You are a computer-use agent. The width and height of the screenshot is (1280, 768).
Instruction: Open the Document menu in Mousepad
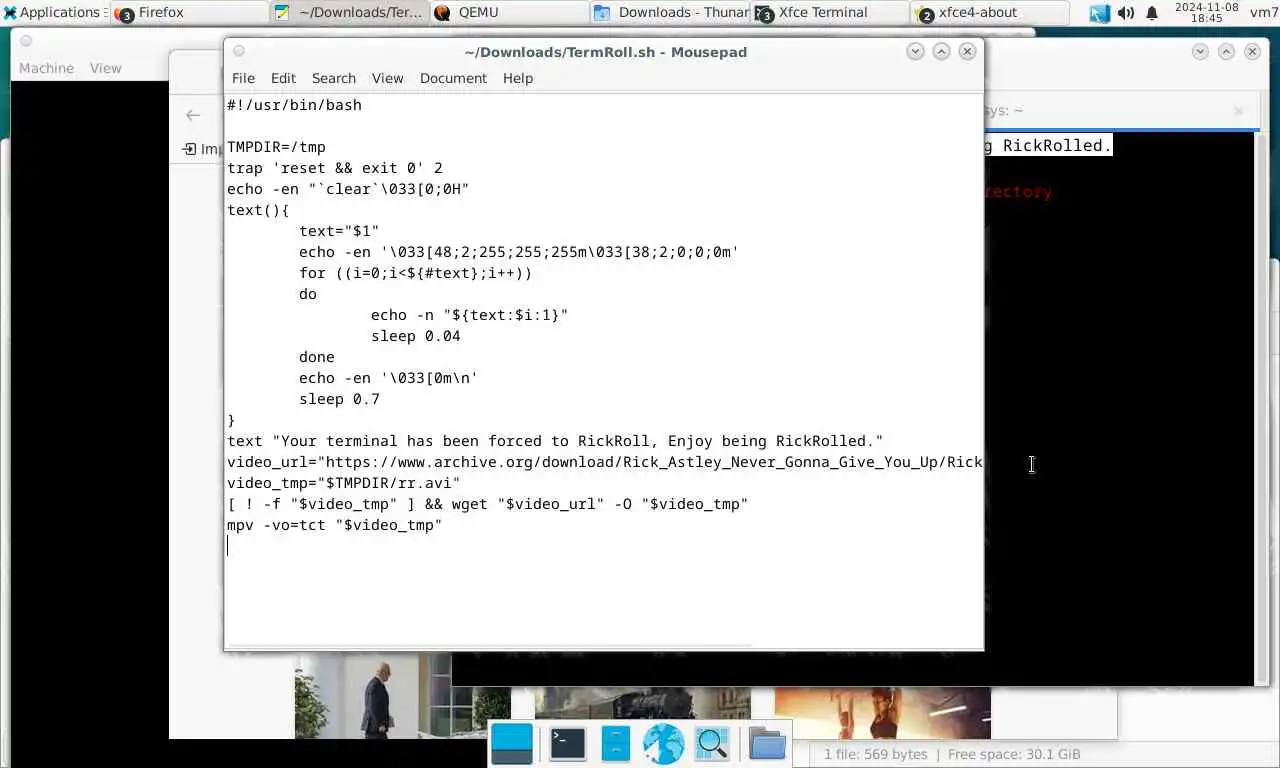[x=453, y=78]
